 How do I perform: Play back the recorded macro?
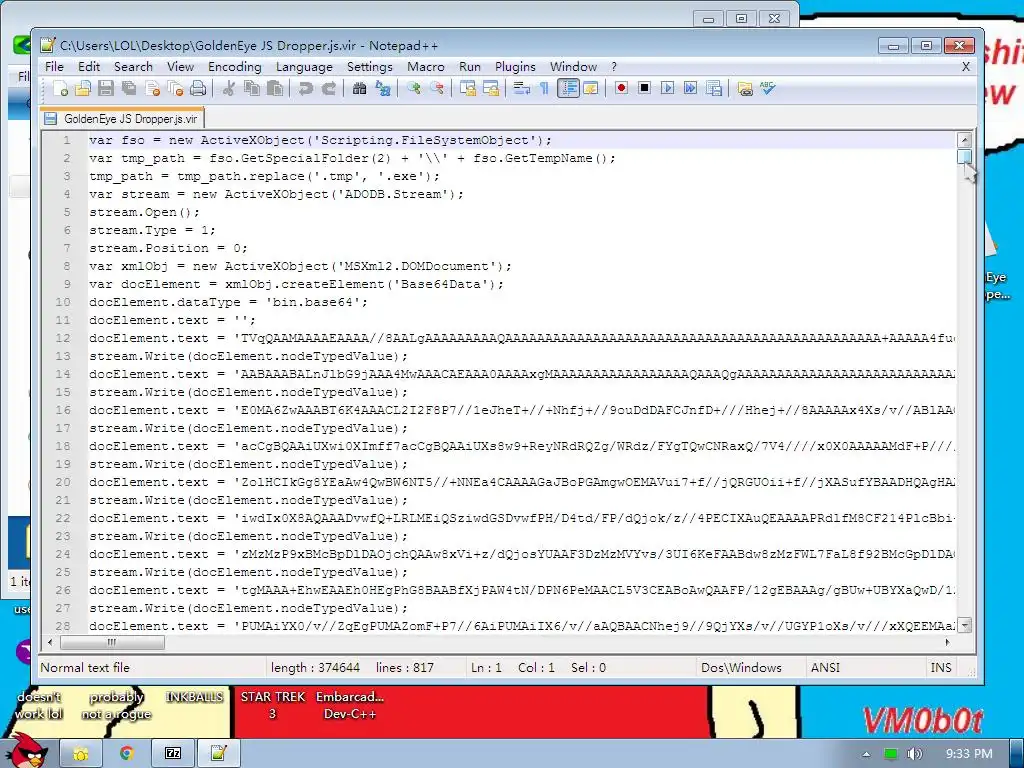pos(667,88)
